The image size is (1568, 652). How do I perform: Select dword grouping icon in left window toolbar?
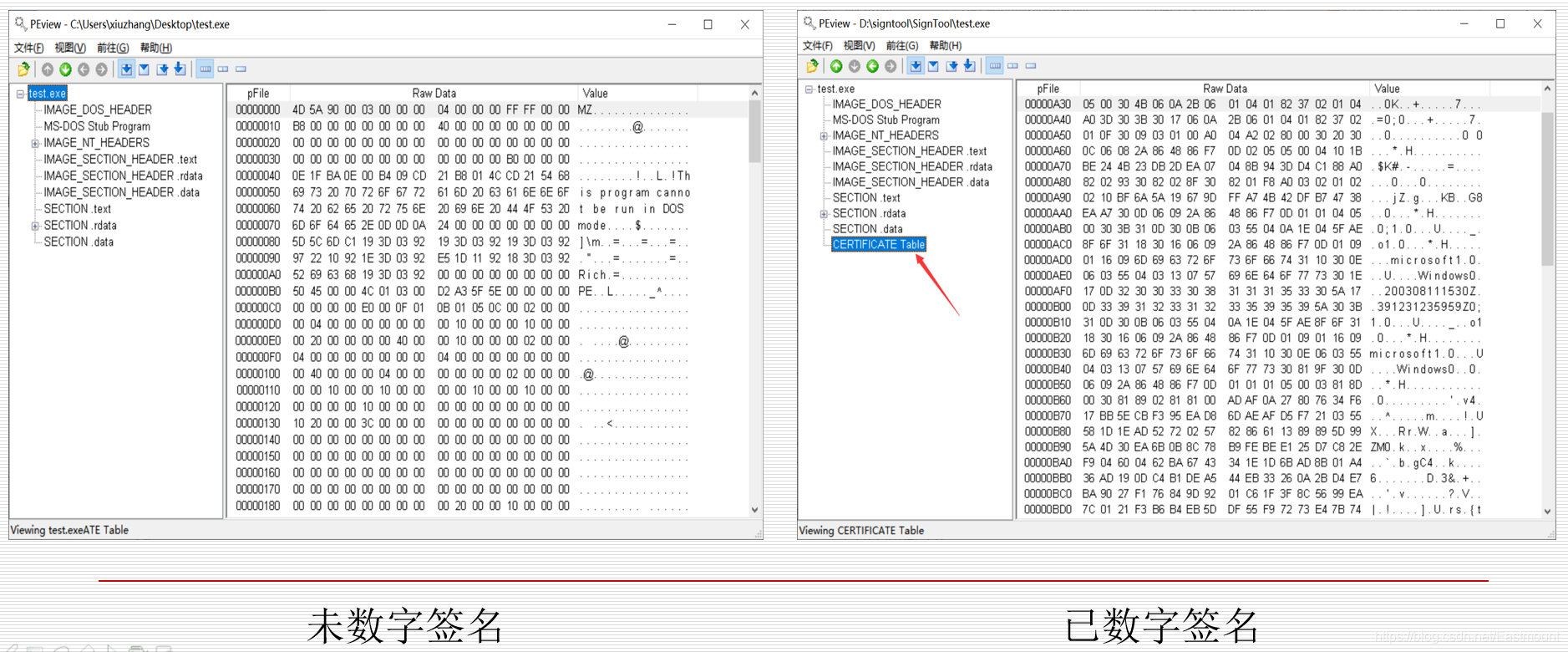coord(241,69)
